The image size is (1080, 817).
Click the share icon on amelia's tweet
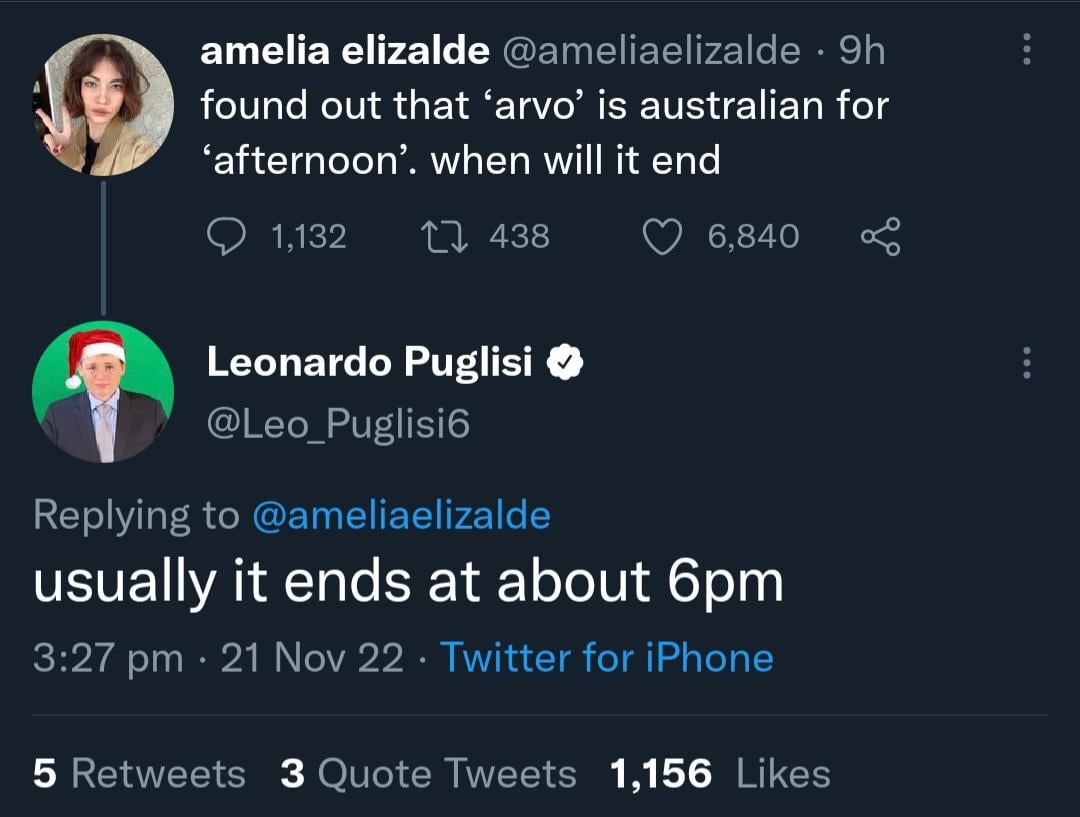880,237
